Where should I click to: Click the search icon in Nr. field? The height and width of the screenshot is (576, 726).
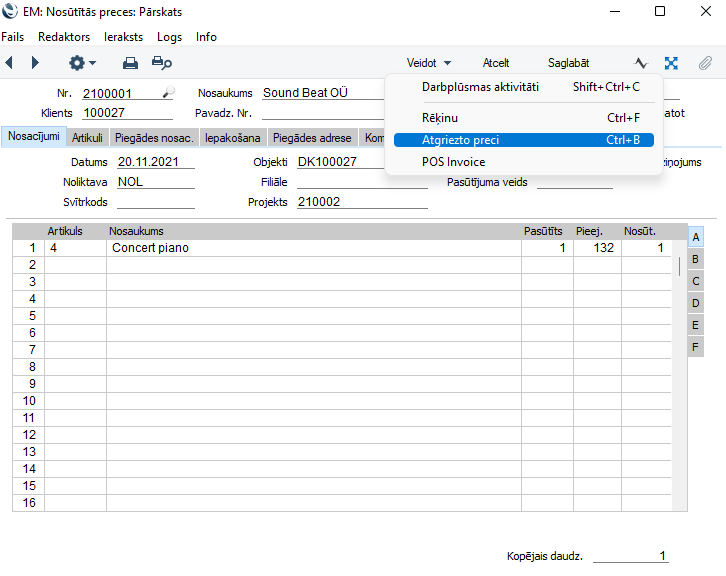[167, 92]
